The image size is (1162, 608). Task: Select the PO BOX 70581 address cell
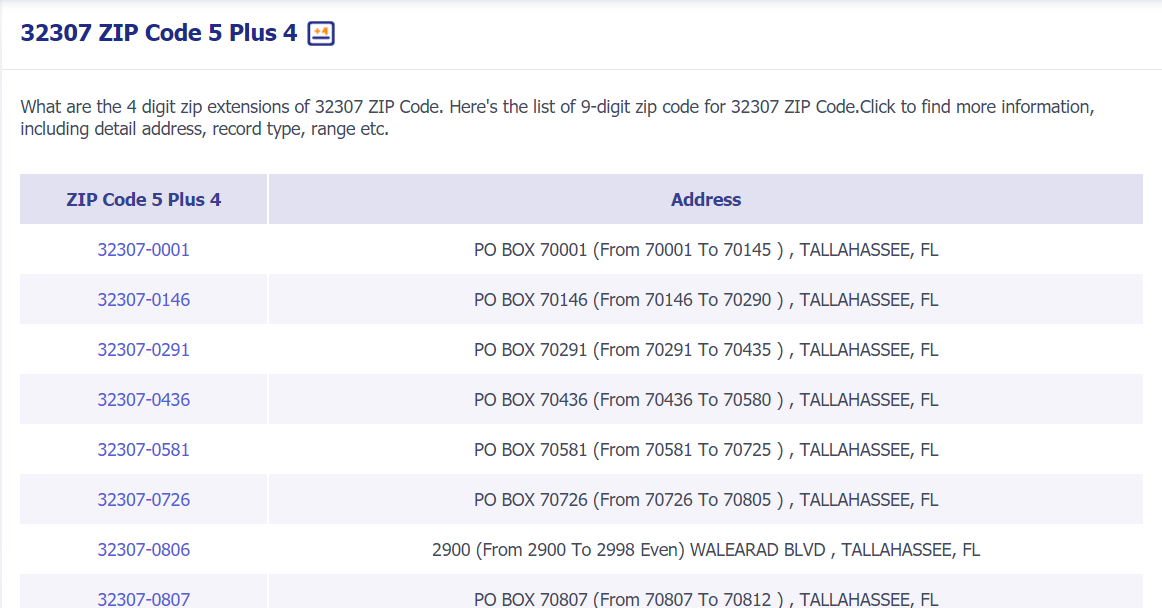705,450
